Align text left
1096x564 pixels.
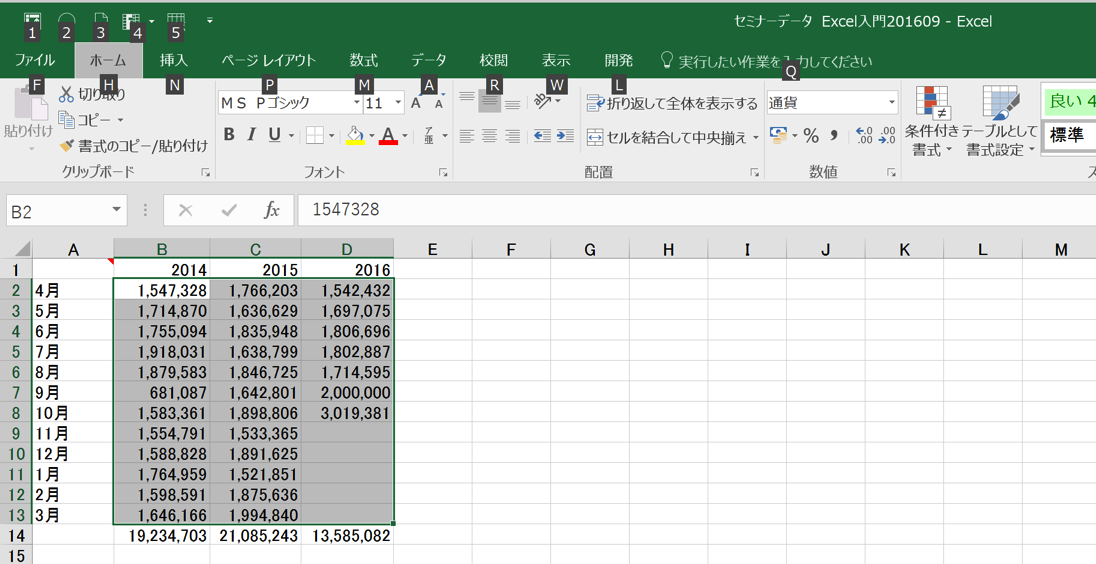point(467,136)
